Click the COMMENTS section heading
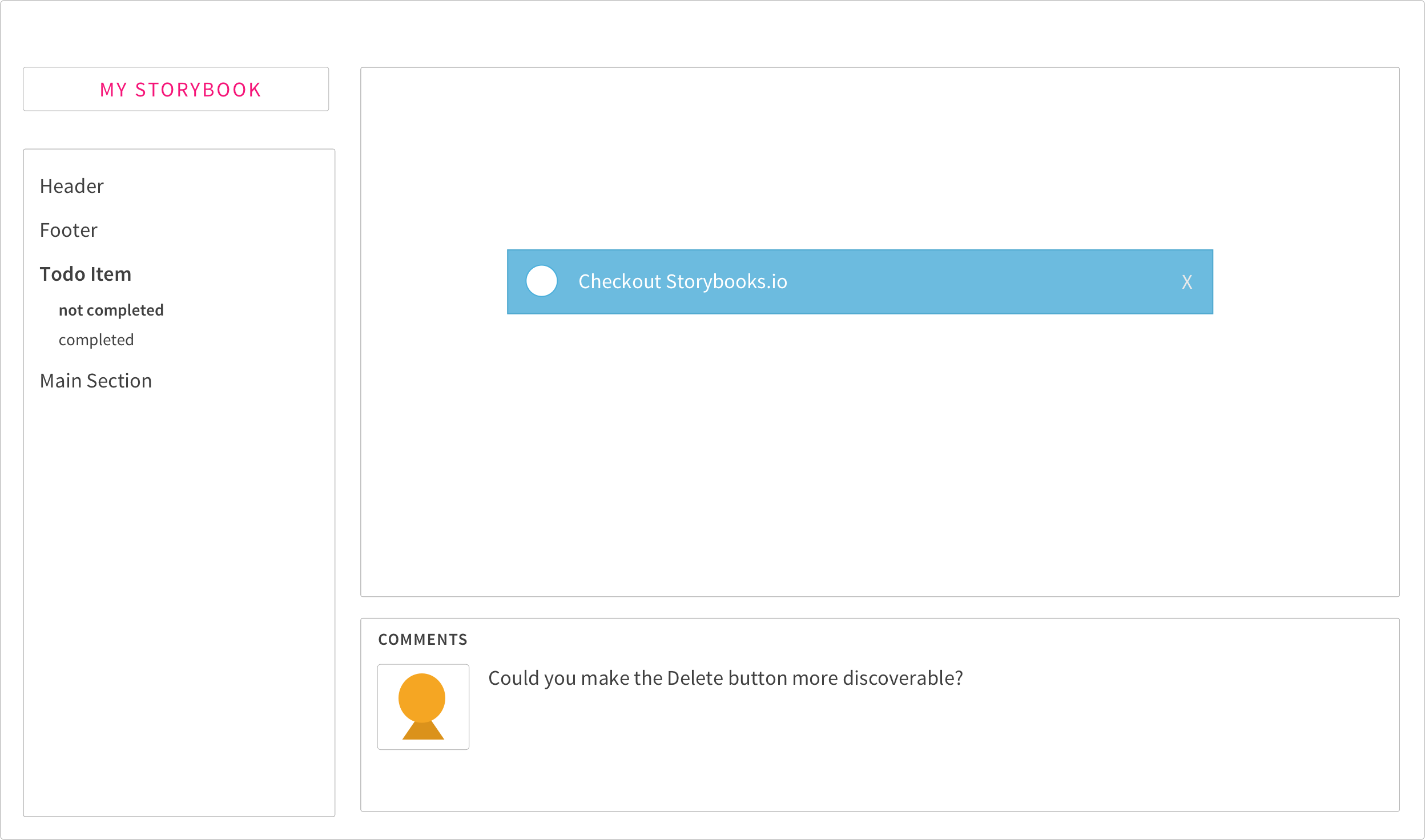The image size is (1425, 840). (423, 640)
